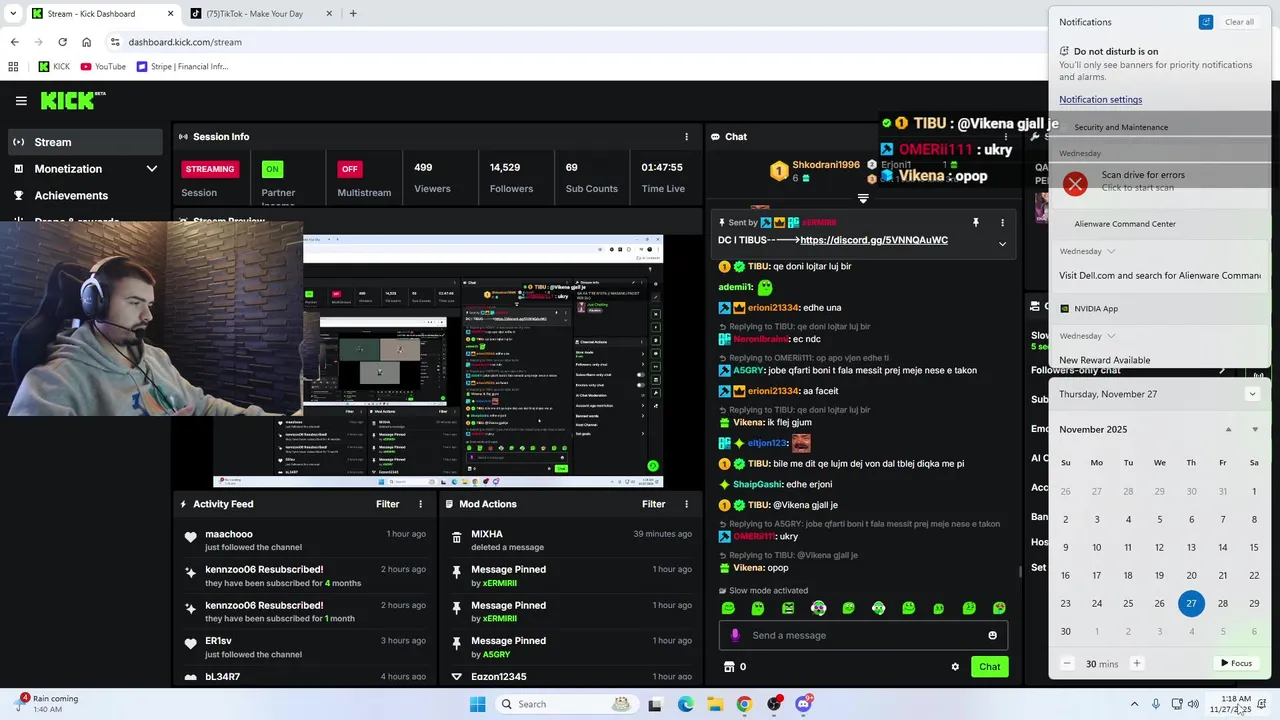Viewport: 1280px width, 720px height.
Task: Select November 28 in calendar
Action: [x=1223, y=603]
